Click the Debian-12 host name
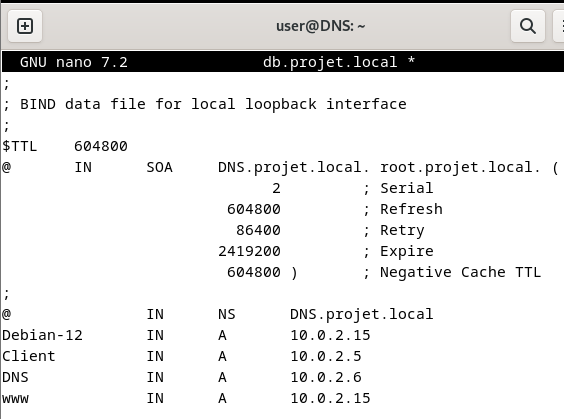 coord(42,335)
